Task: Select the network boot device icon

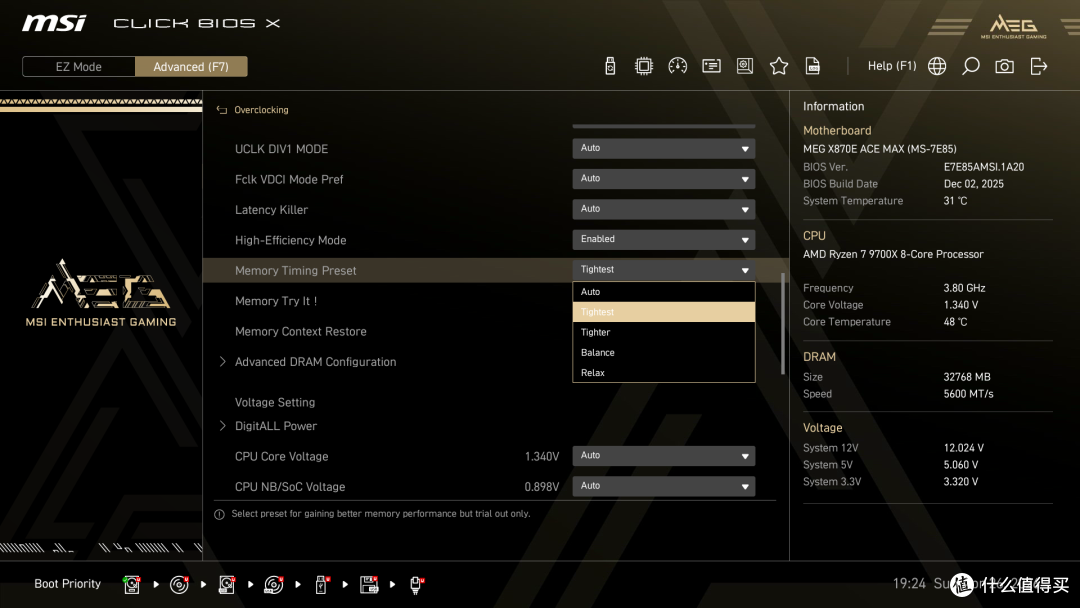Action: (416, 585)
